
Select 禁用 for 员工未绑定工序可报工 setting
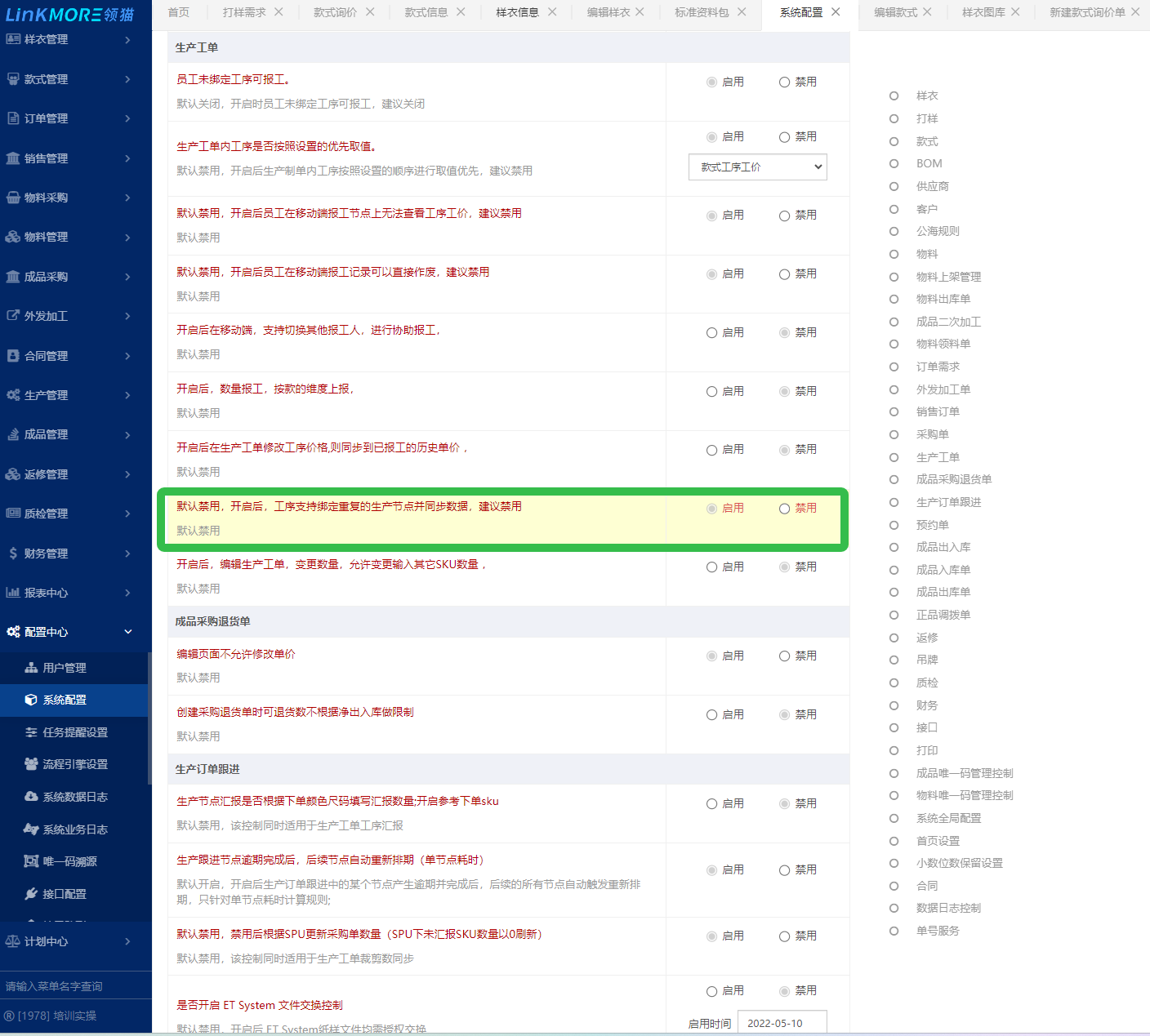pyautogui.click(x=784, y=82)
